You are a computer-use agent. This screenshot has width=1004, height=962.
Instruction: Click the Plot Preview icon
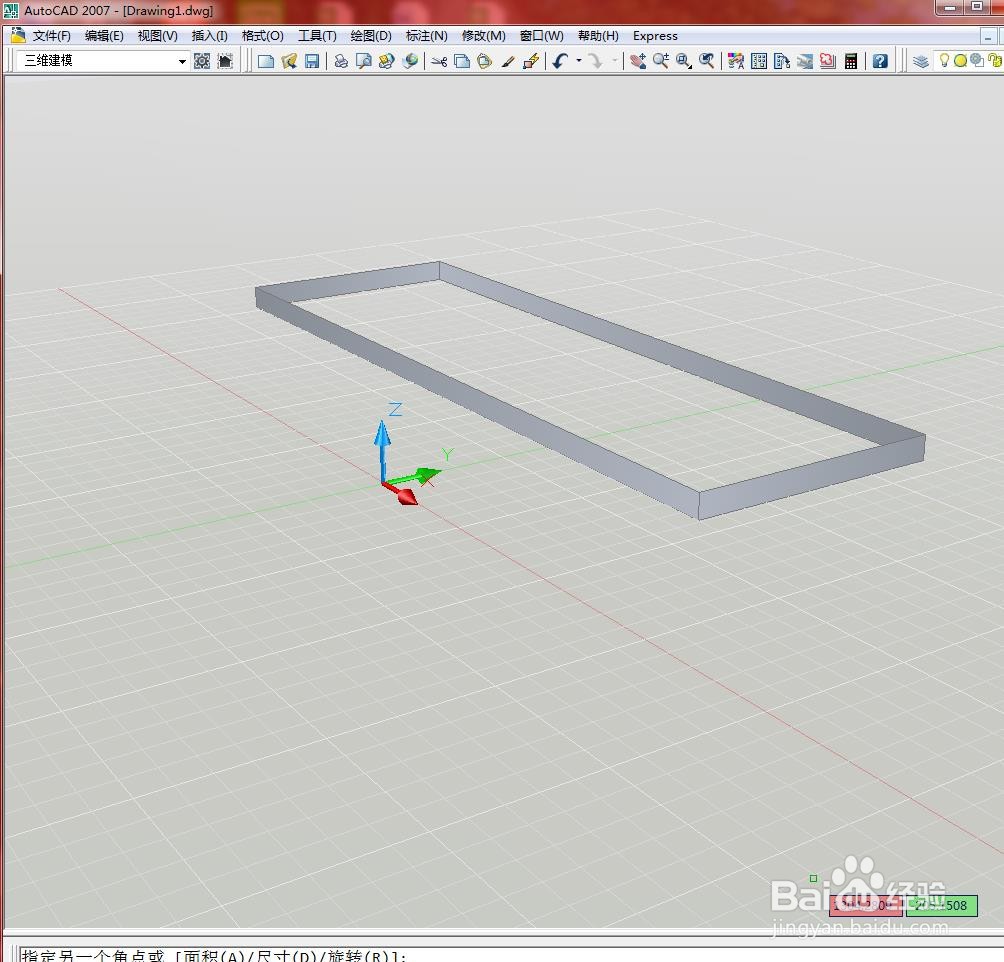364,61
